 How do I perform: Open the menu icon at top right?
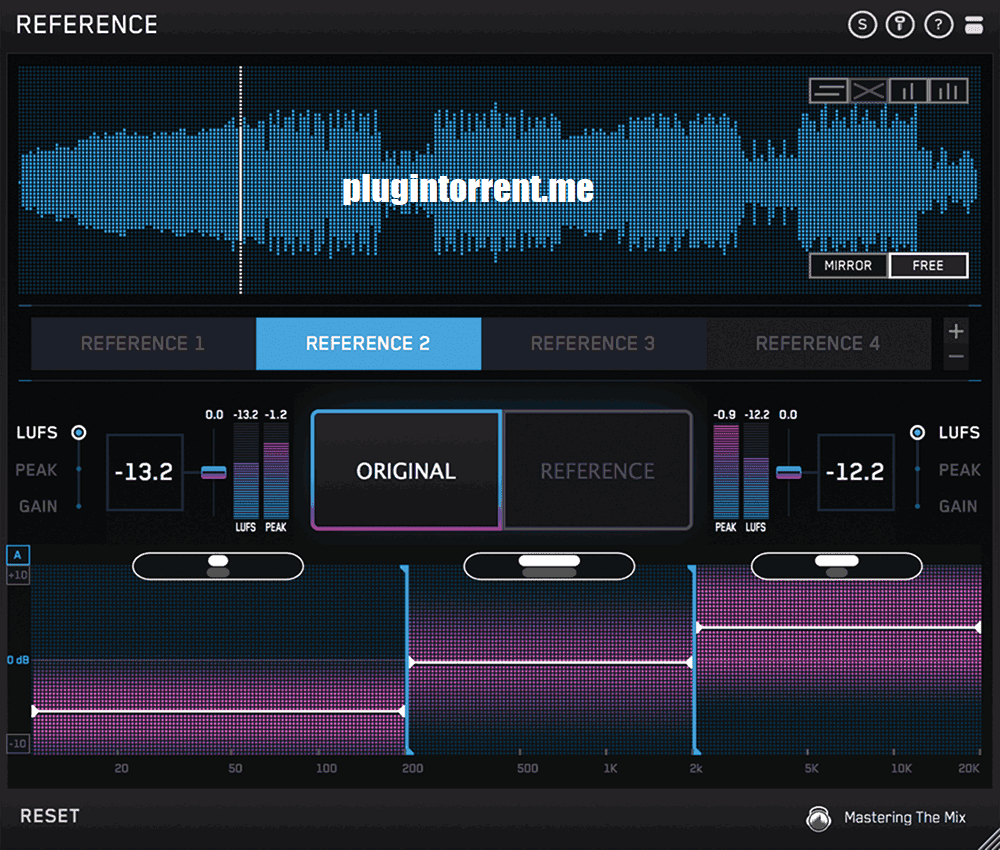(x=974, y=25)
